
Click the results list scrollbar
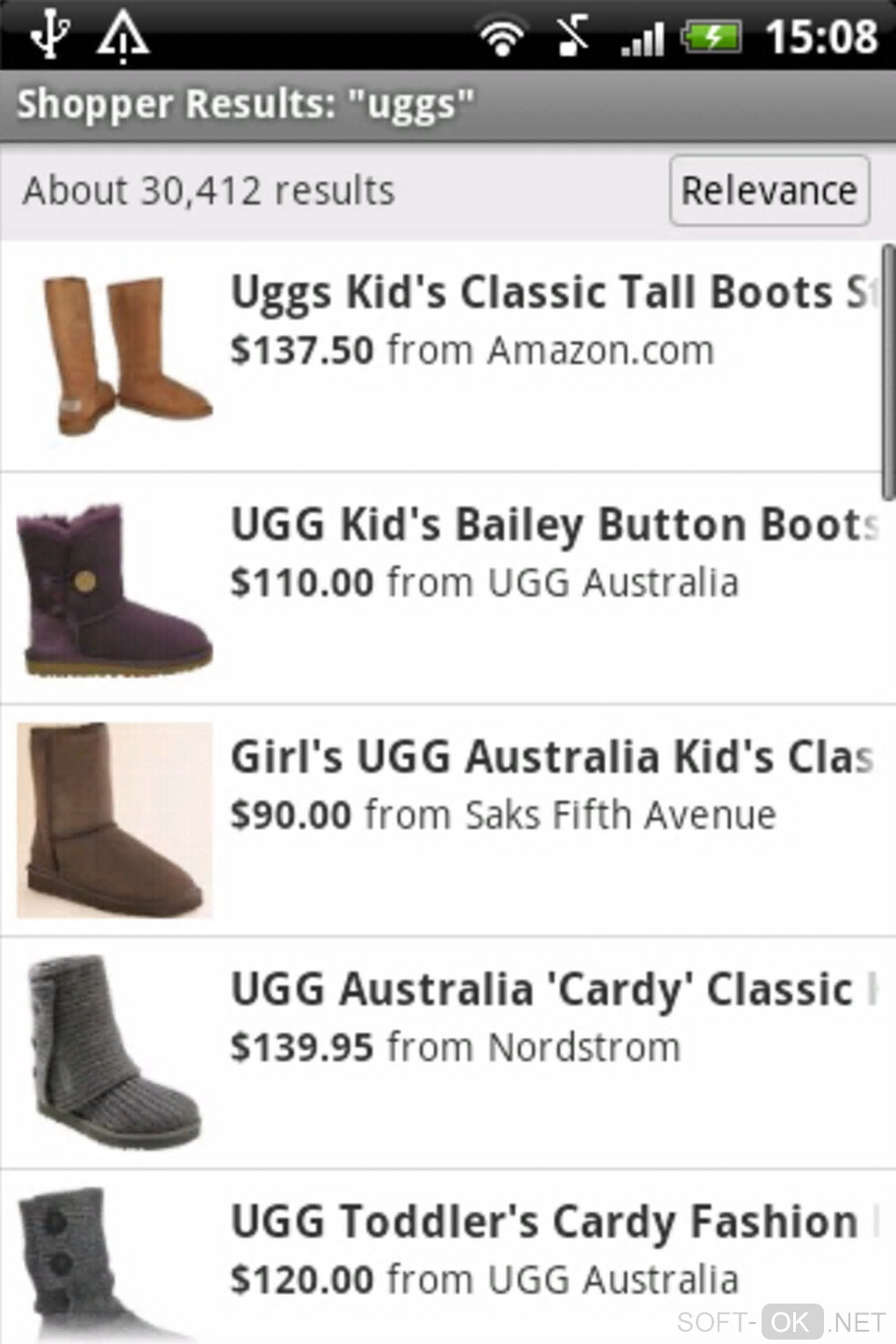[x=887, y=373]
